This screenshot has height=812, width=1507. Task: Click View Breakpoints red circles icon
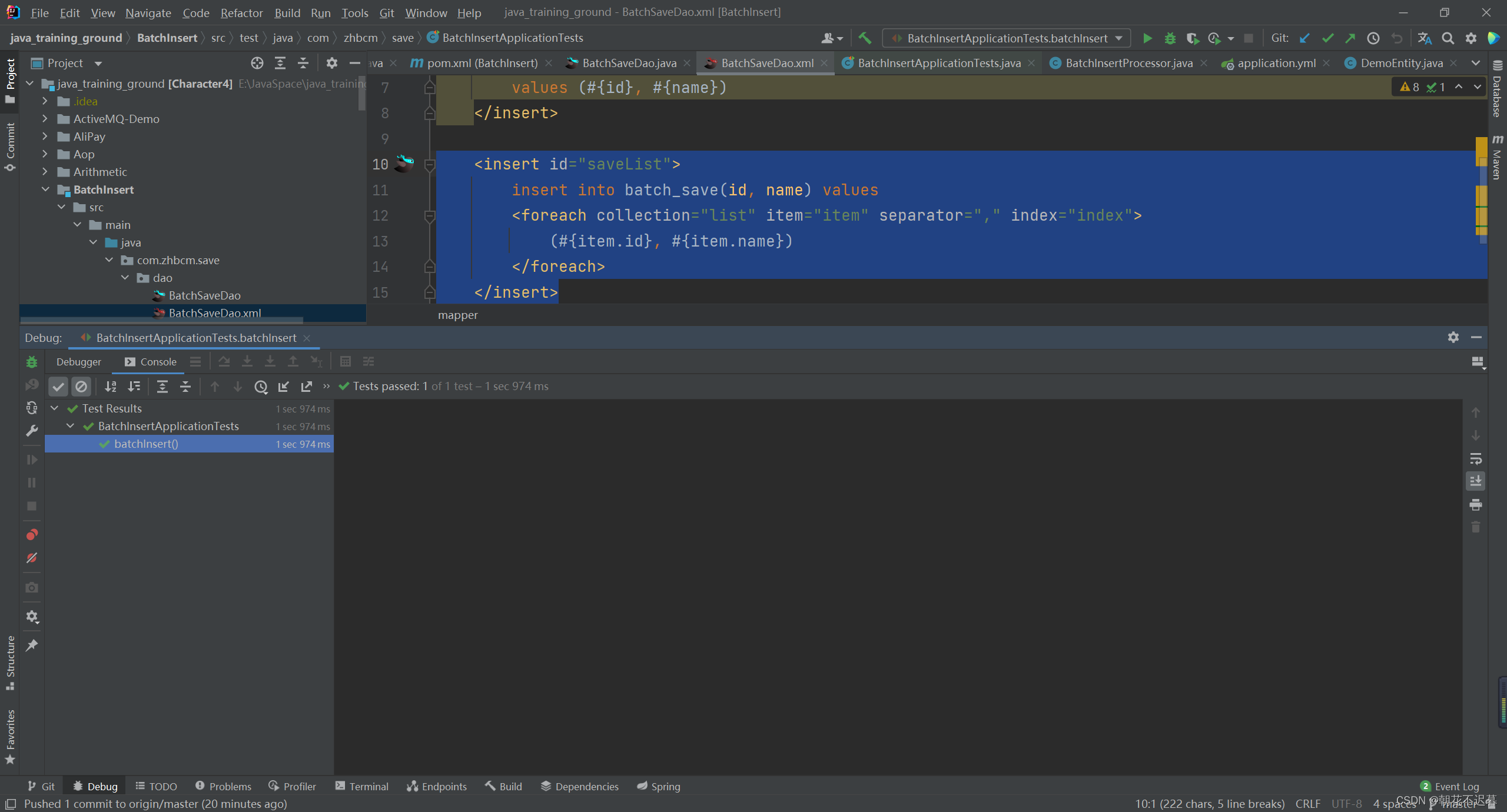coord(32,534)
